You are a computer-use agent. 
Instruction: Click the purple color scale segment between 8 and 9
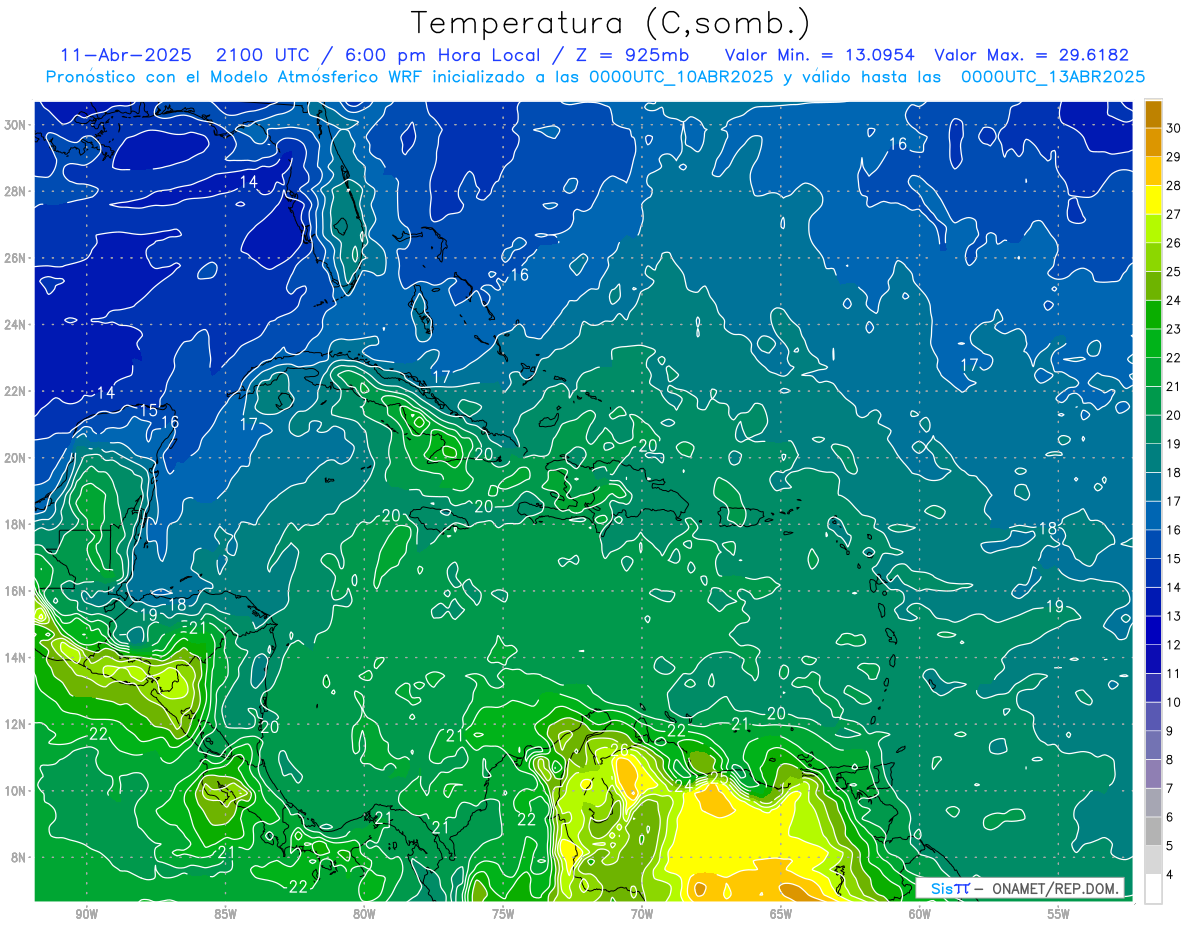pyautogui.click(x=1153, y=746)
